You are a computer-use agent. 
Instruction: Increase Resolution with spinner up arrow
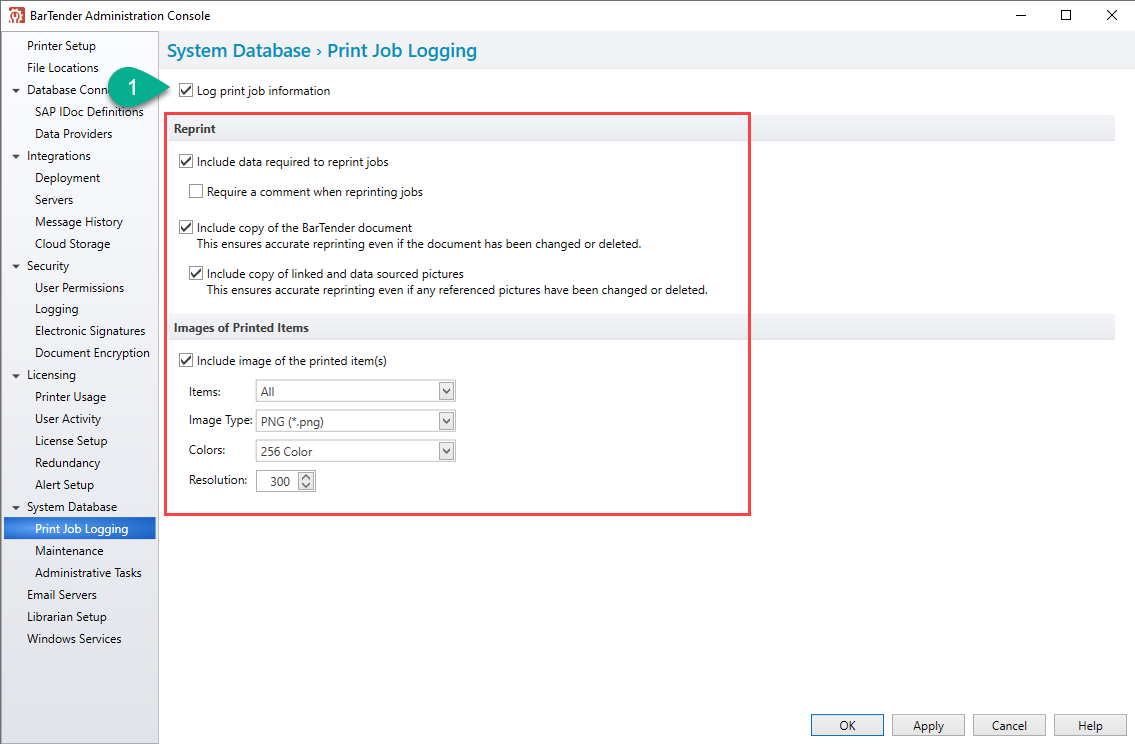tap(306, 477)
